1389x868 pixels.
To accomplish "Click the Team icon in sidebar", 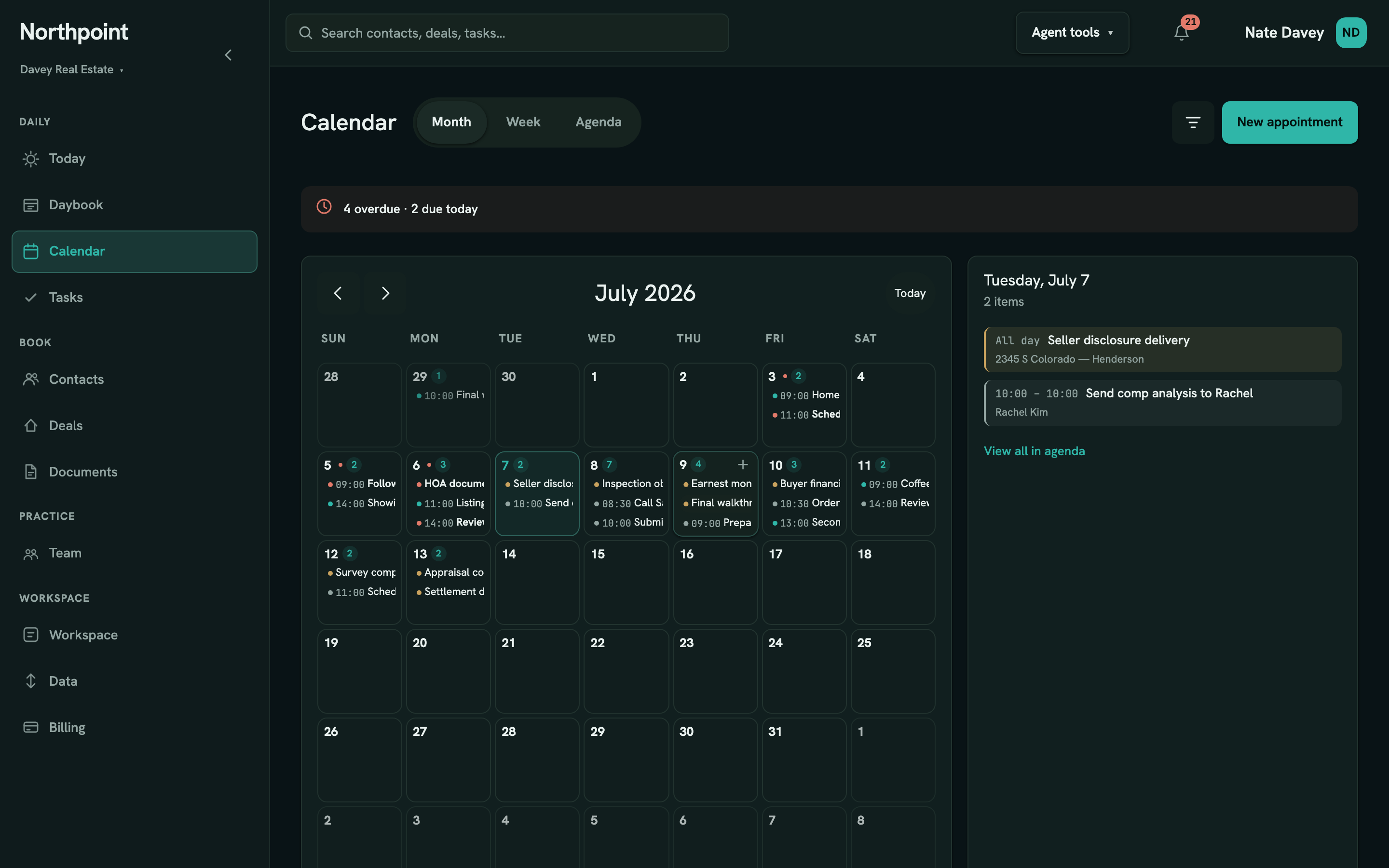I will click(x=31, y=554).
